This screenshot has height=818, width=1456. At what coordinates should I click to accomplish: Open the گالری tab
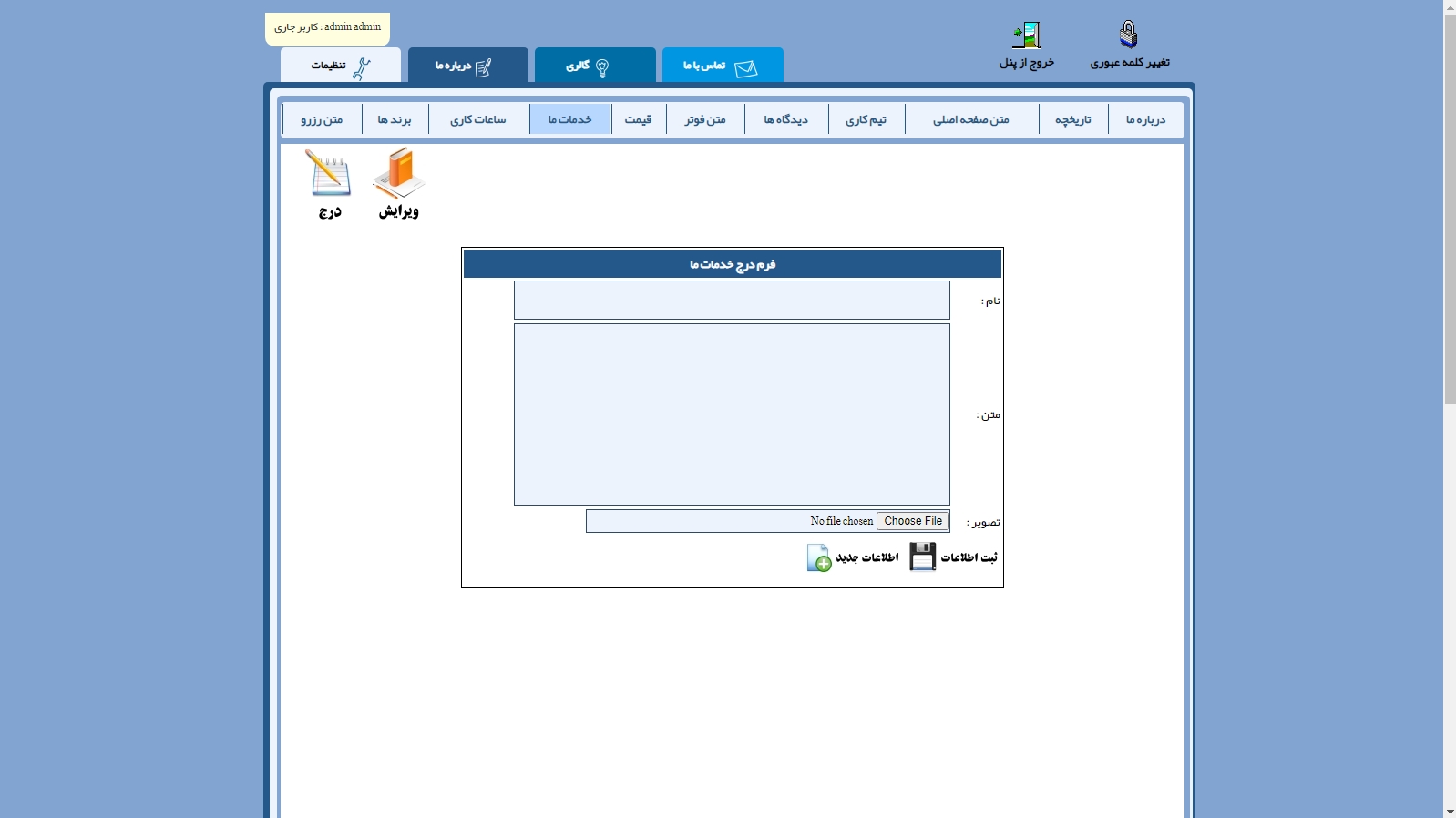(x=595, y=65)
